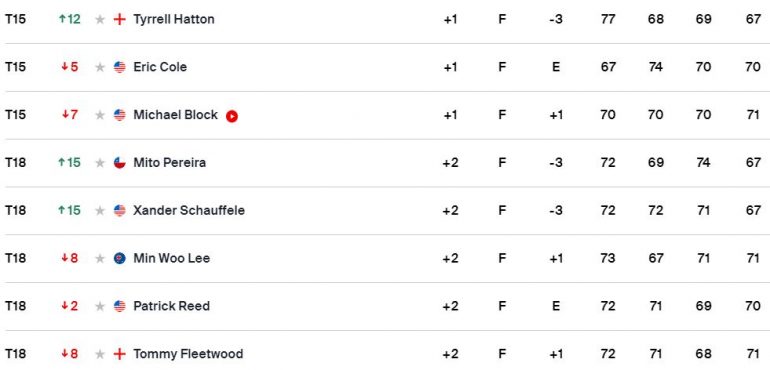Open Eric Cole's player name link
The image size is (770, 370).
(160, 67)
